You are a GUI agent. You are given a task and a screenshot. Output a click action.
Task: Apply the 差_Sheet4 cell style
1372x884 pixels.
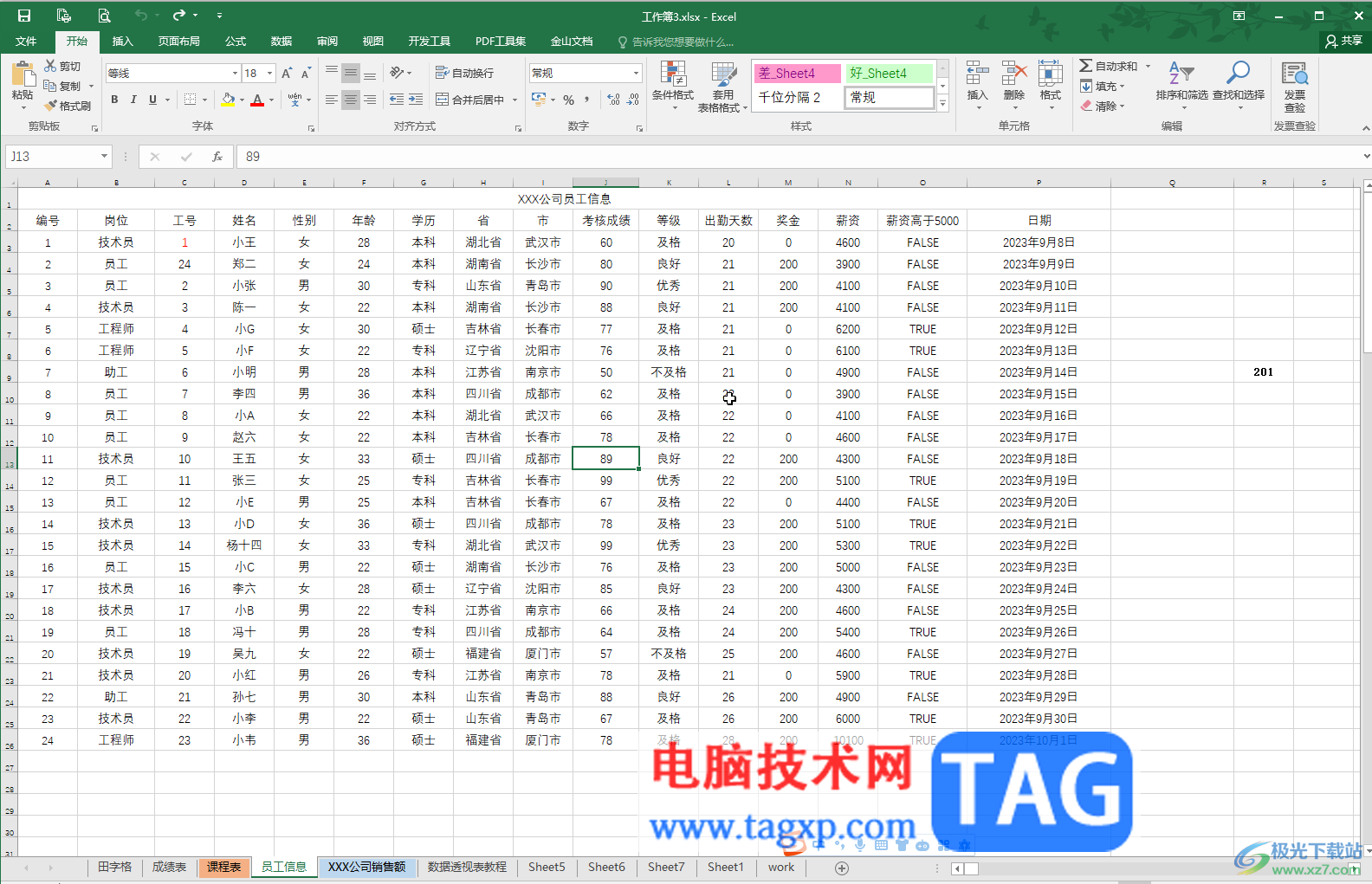[797, 73]
